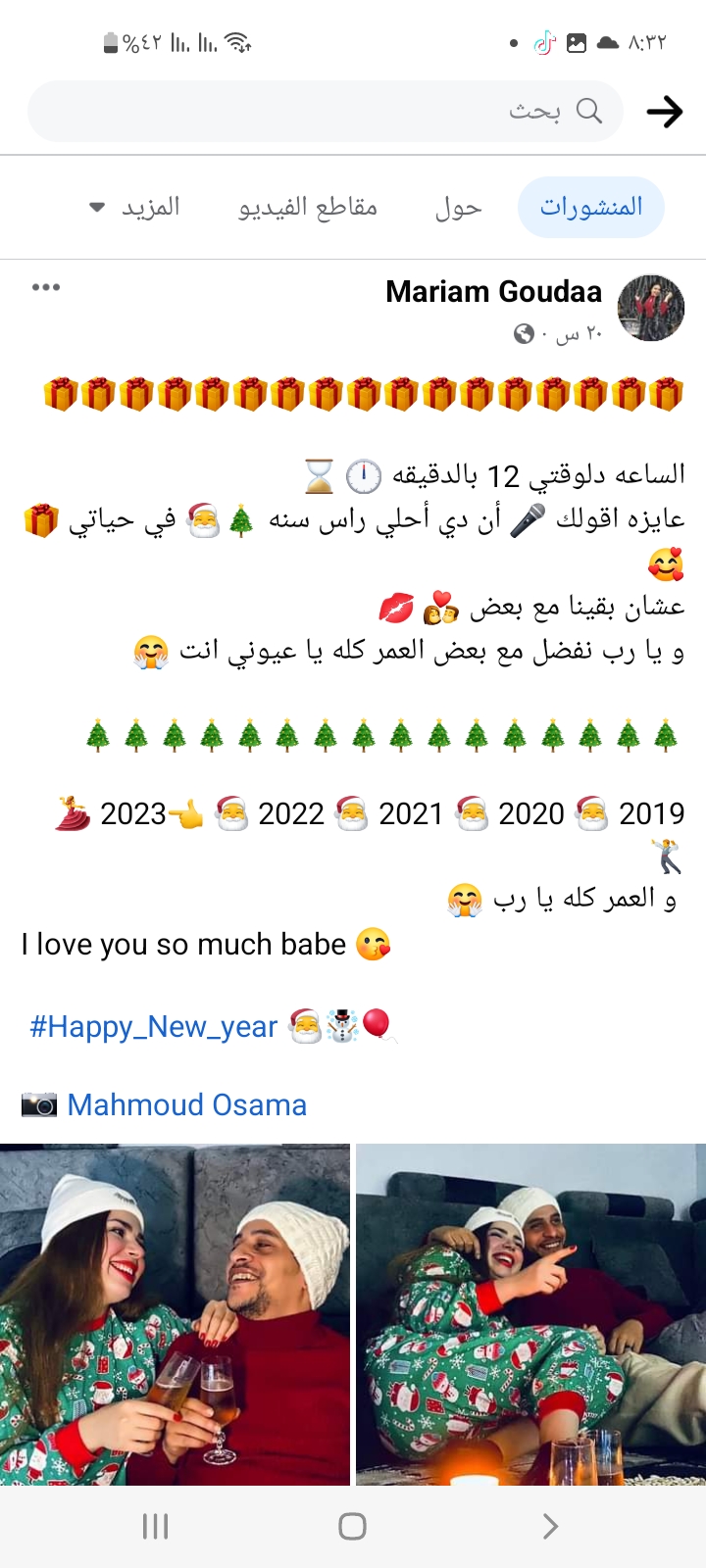Tap the cloud weather icon in the status bar
The width and height of the screenshot is (706, 1568).
610,43
